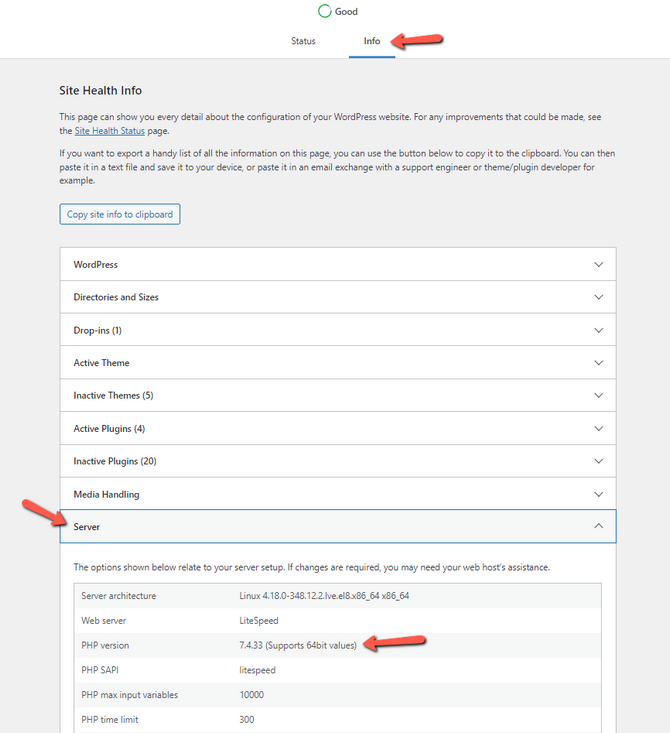Collapse the Server section chevron
The height and width of the screenshot is (733, 670).
[598, 526]
